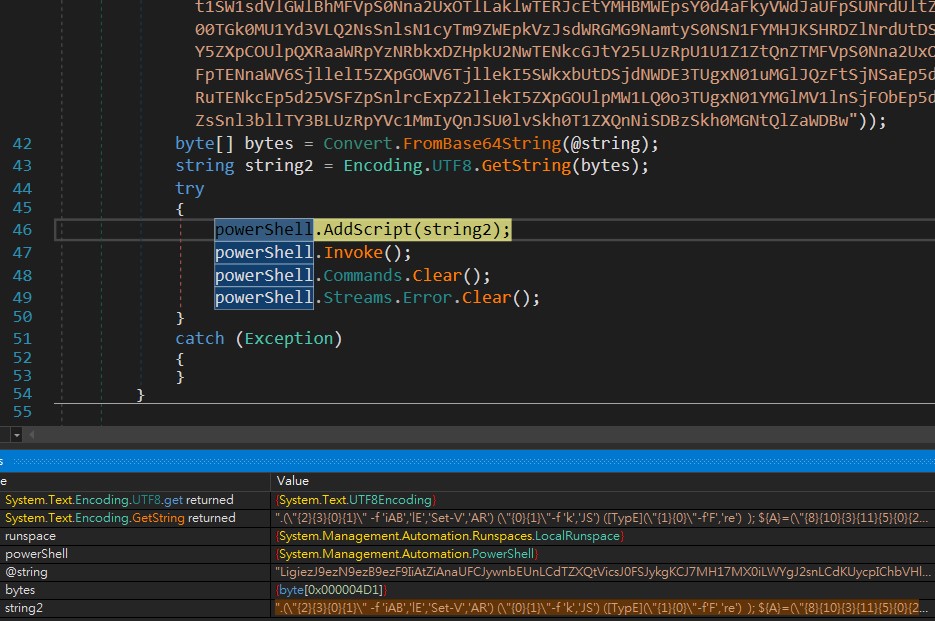Click the highlighted string2 value cell
Viewport: 935px width, 621px height.
coord(601,608)
